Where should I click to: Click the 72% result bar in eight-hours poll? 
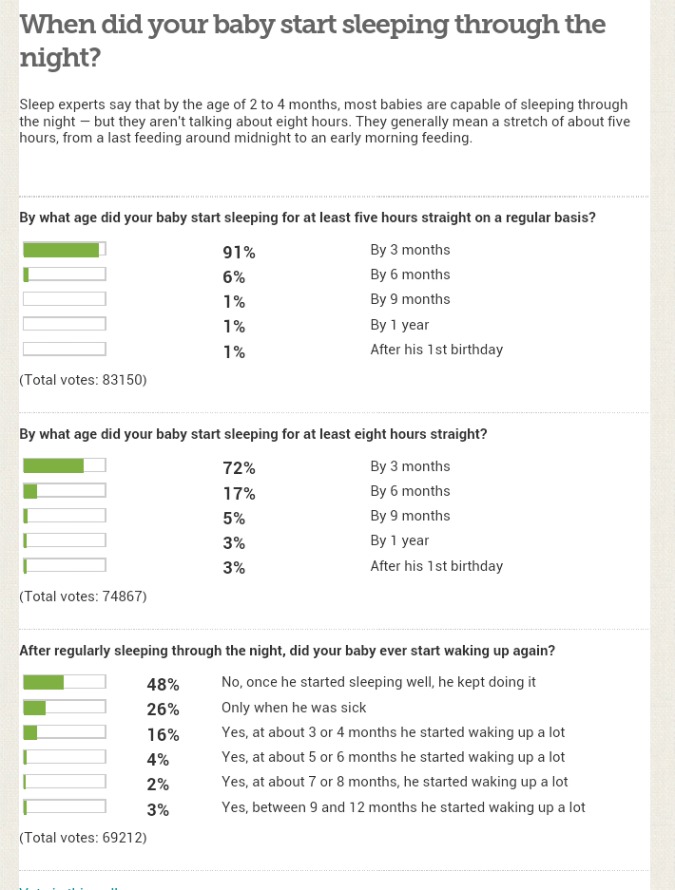64,466
